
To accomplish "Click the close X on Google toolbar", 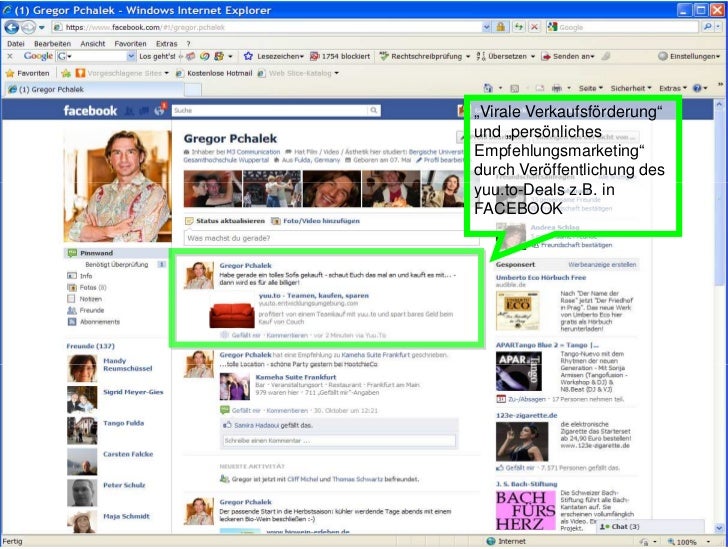I will pos(10,56).
